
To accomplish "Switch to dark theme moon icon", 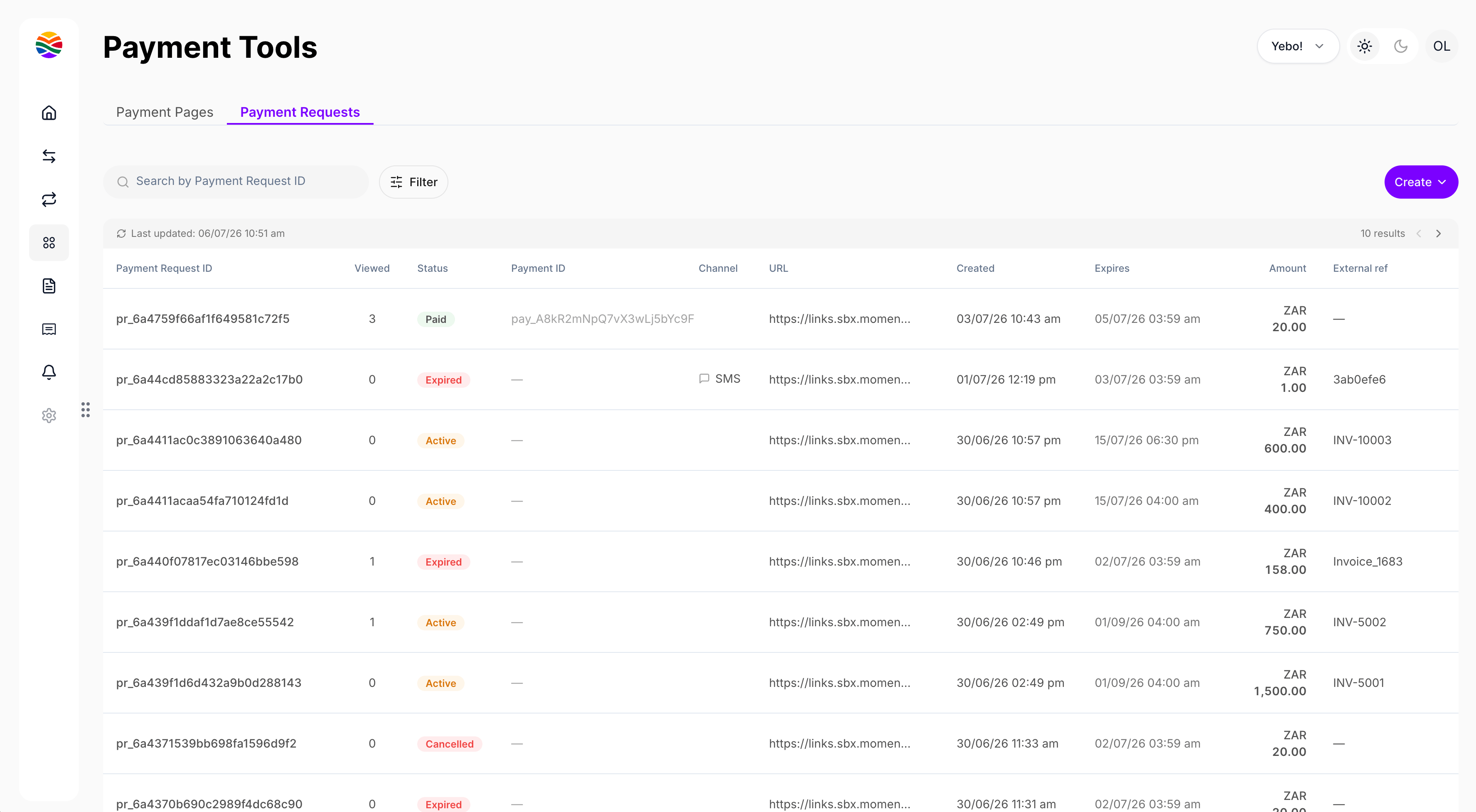I will (1400, 47).
